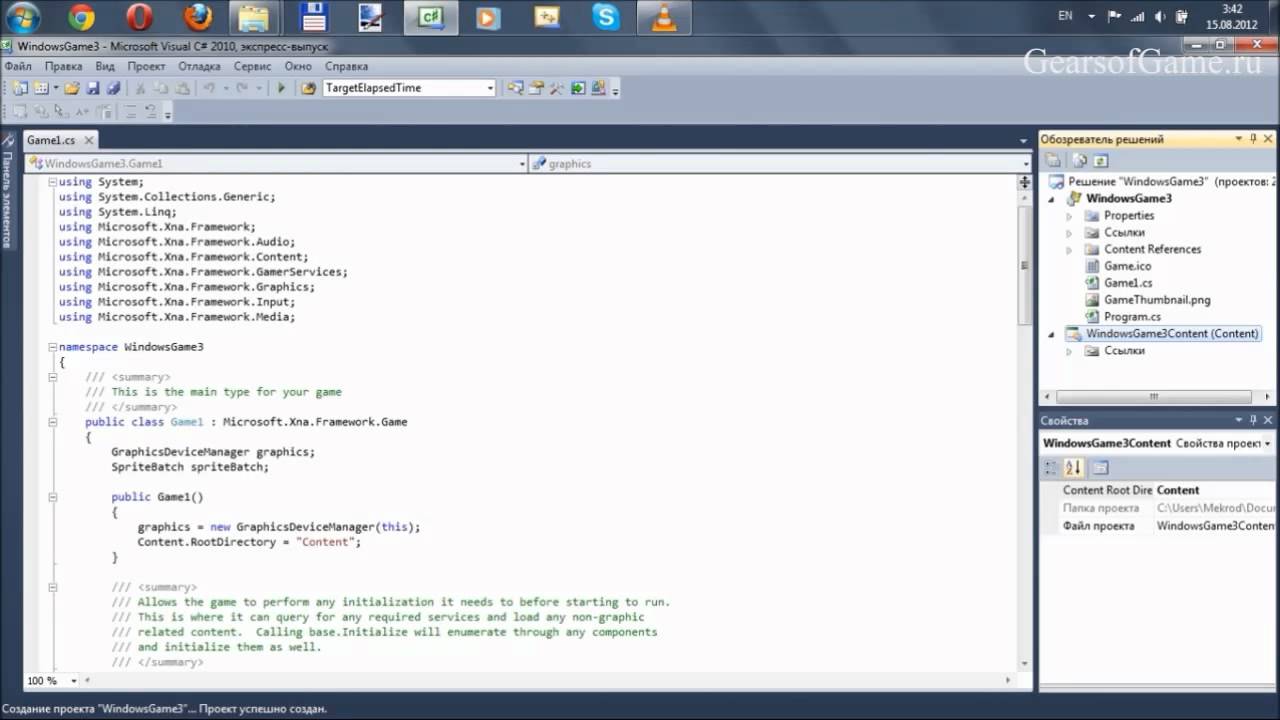Open the graphics member dropdown
The width and height of the screenshot is (1280, 720).
[x=780, y=163]
